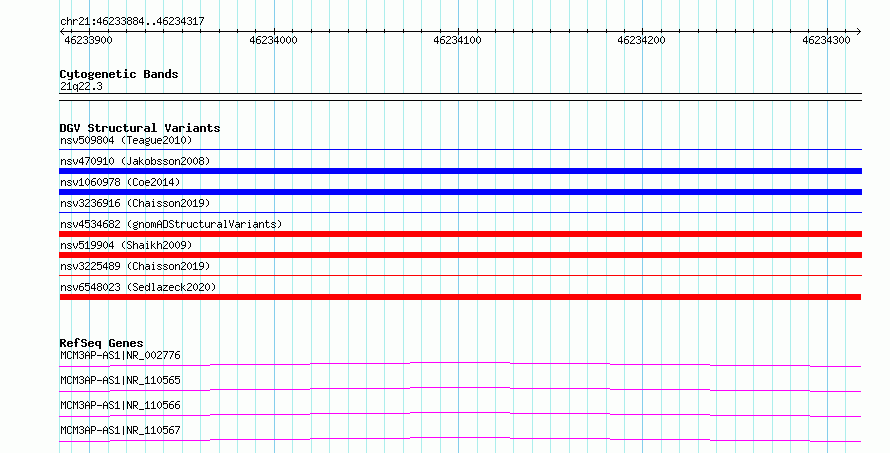This screenshot has width=890, height=453.
Task: Click the thin red line under nsv3225489
Action: 460,275
